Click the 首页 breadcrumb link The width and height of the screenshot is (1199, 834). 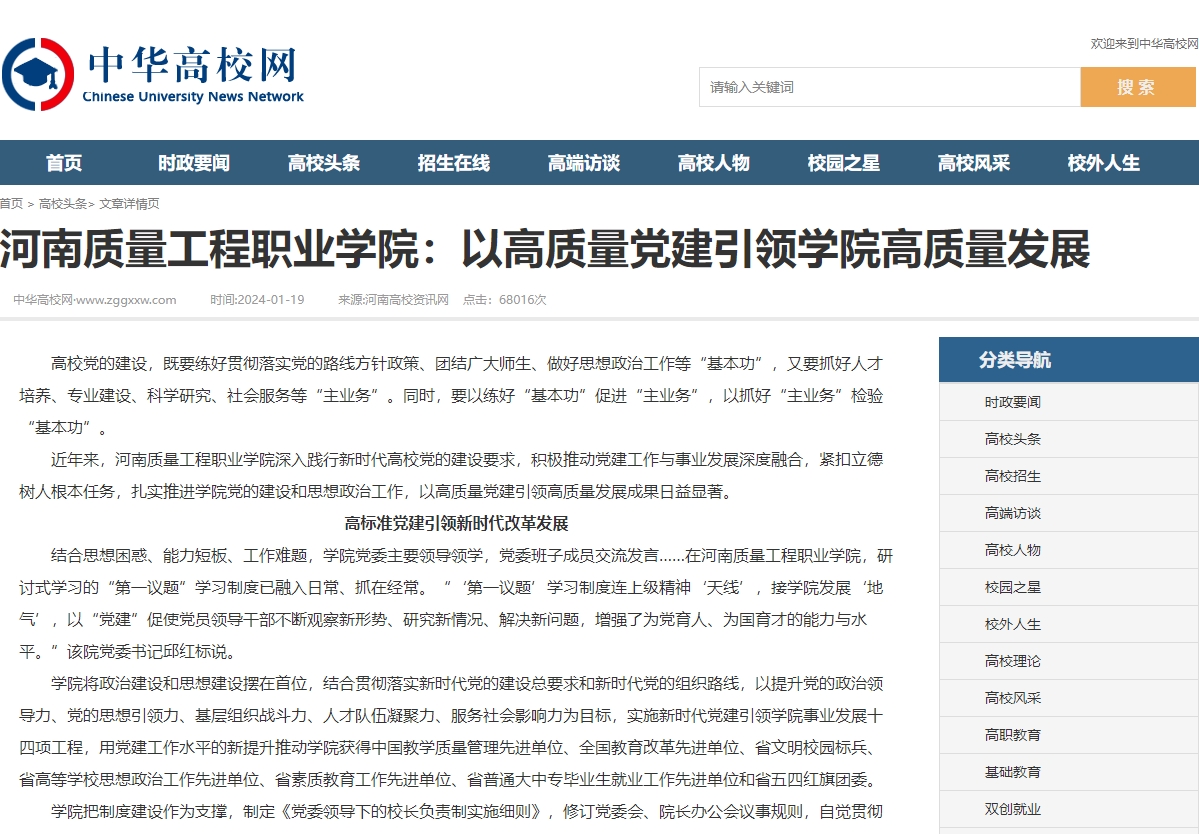coord(11,204)
